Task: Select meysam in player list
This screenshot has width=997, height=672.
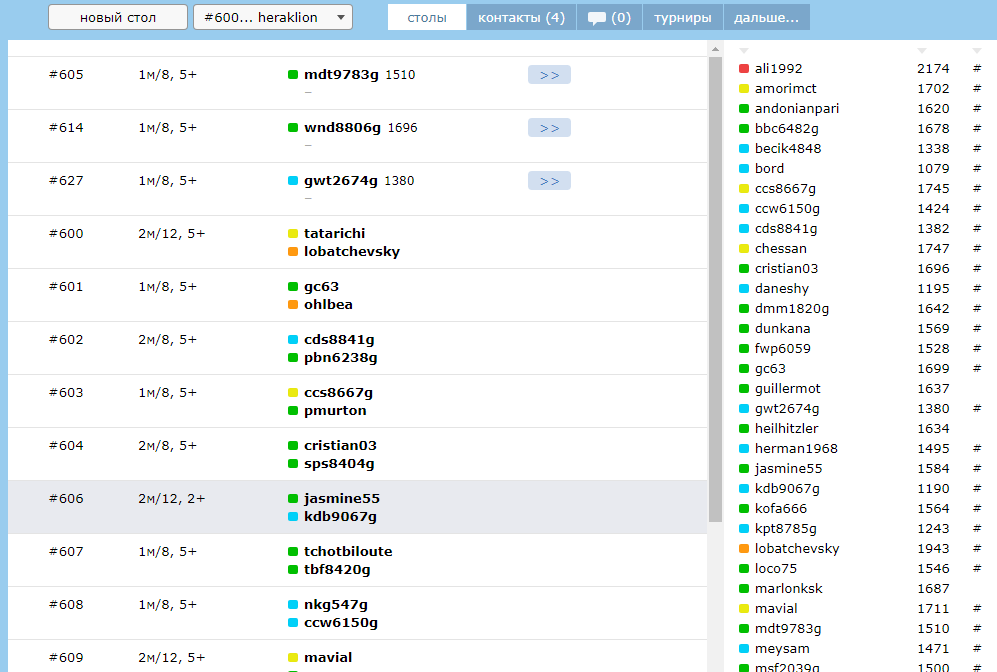Action: click(x=782, y=648)
